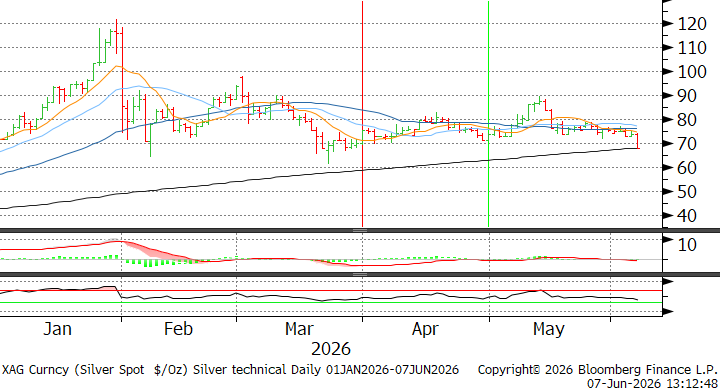Grab the splitter grip between price and MACD panels
Viewport: 720px width, 392px height.
click(x=360, y=230)
